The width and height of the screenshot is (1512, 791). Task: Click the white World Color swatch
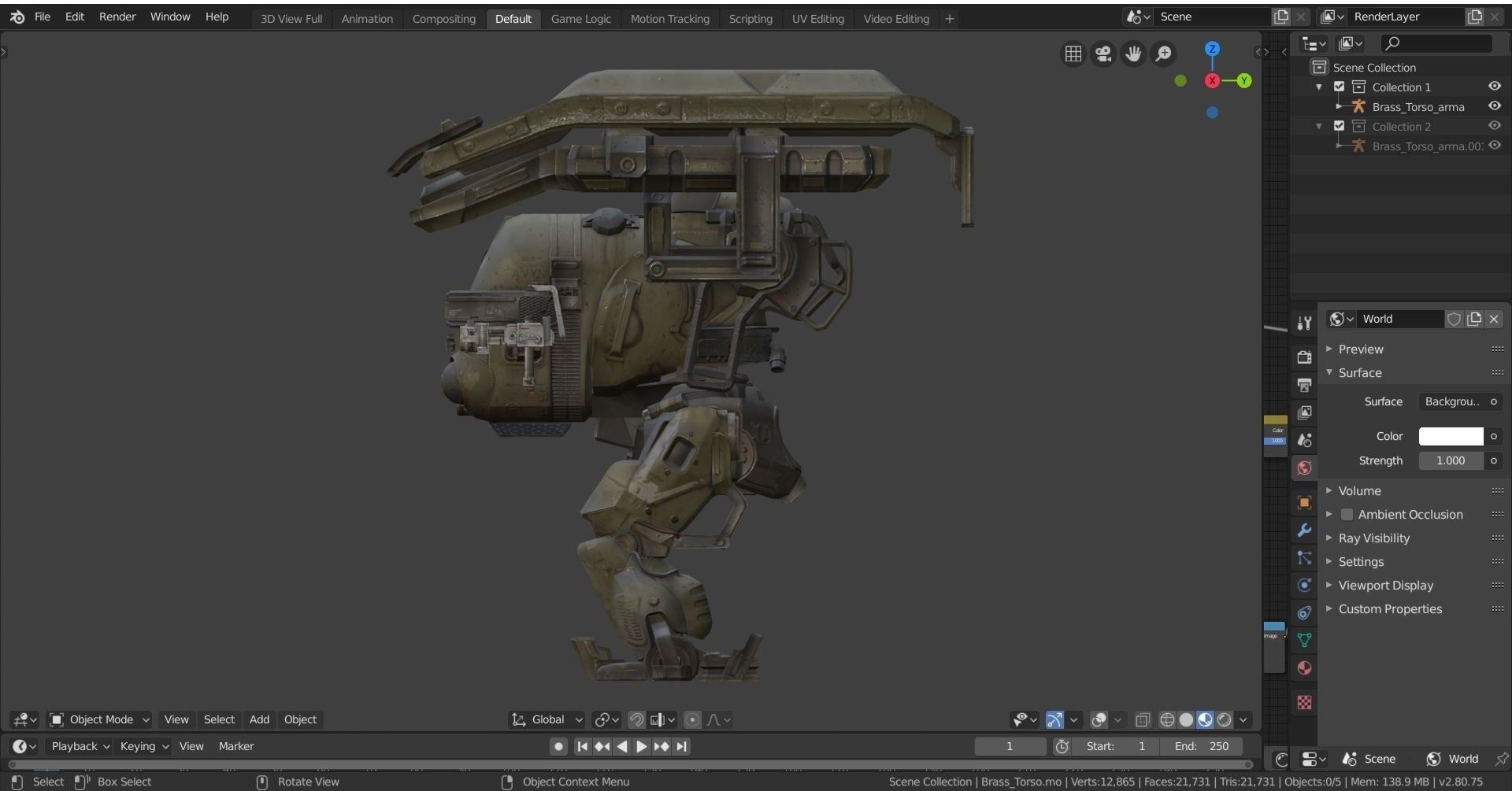(x=1451, y=436)
